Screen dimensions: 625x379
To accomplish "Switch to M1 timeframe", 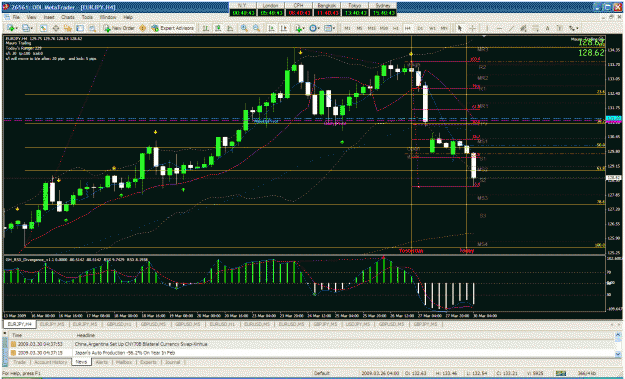I will pos(348,28).
